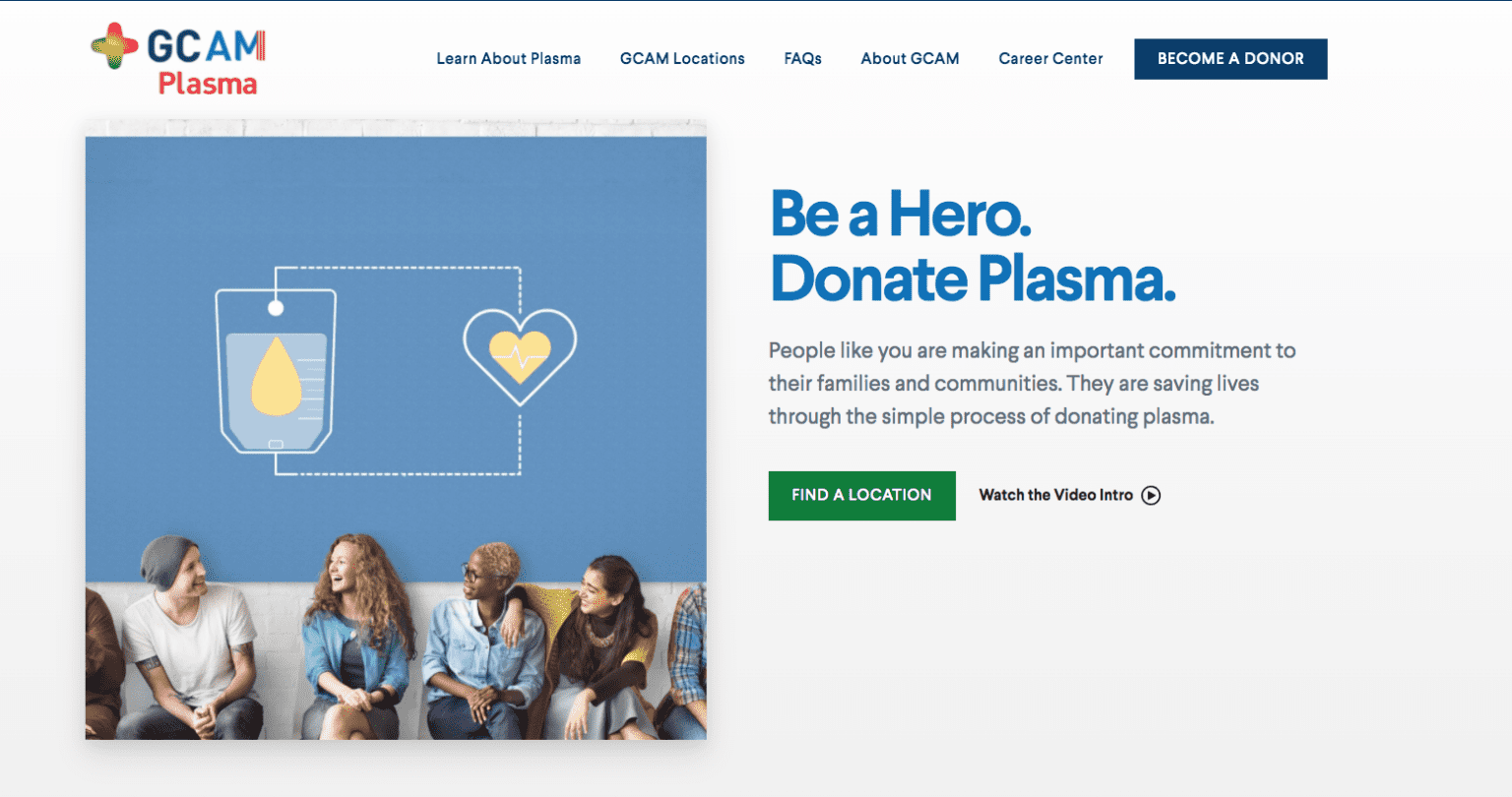The width and height of the screenshot is (1512, 797).
Task: Navigate to GCAM Locations
Action: click(x=681, y=58)
